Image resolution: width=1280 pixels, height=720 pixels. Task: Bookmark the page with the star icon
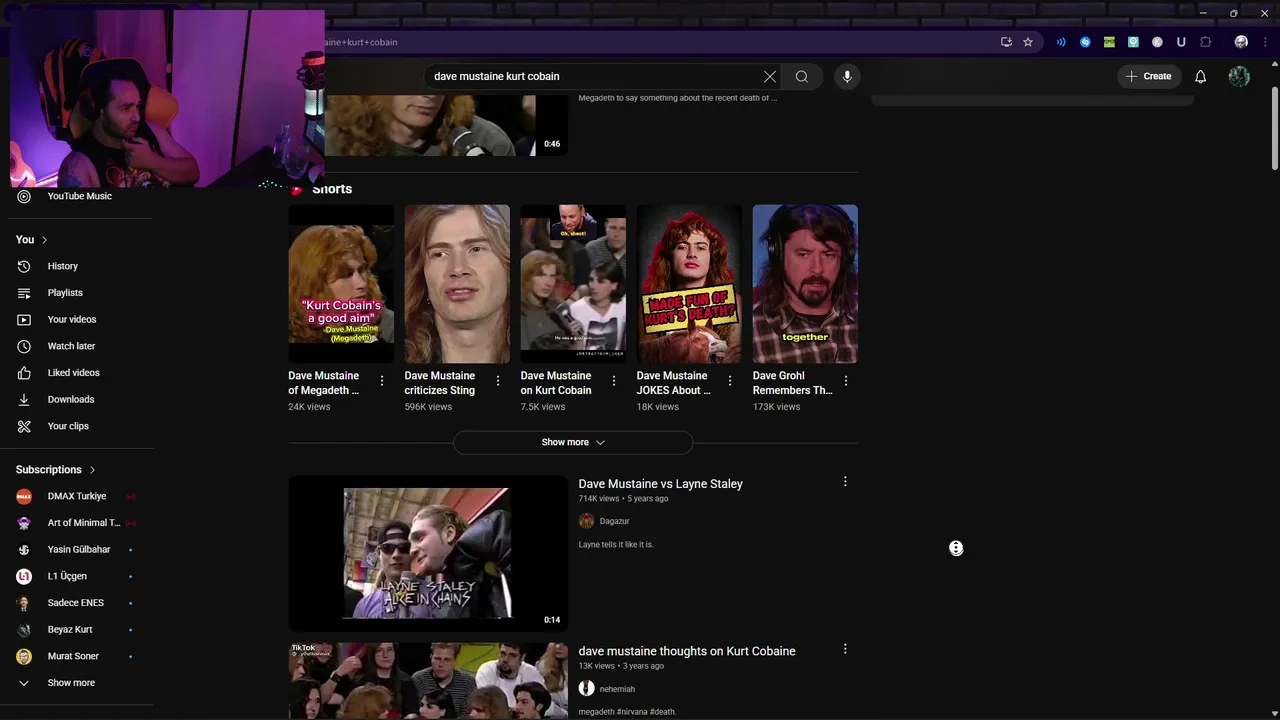coord(1027,42)
